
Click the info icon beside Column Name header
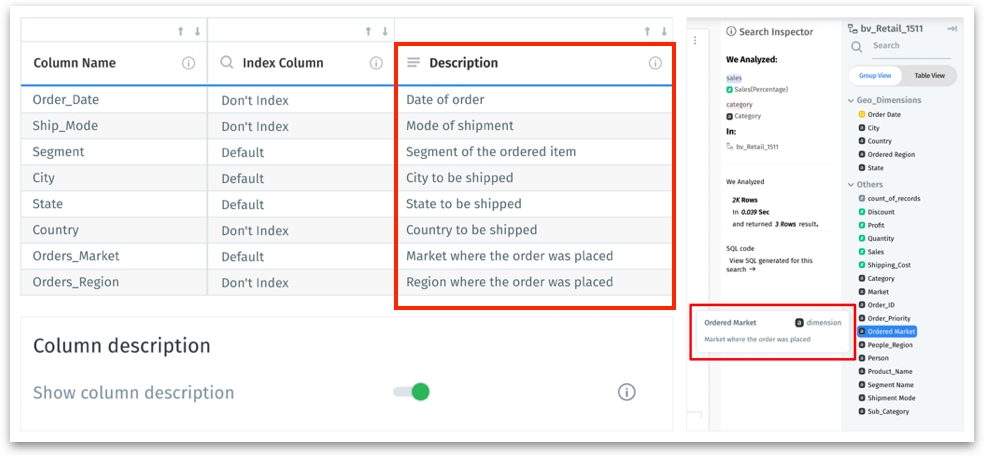pyautogui.click(x=188, y=63)
